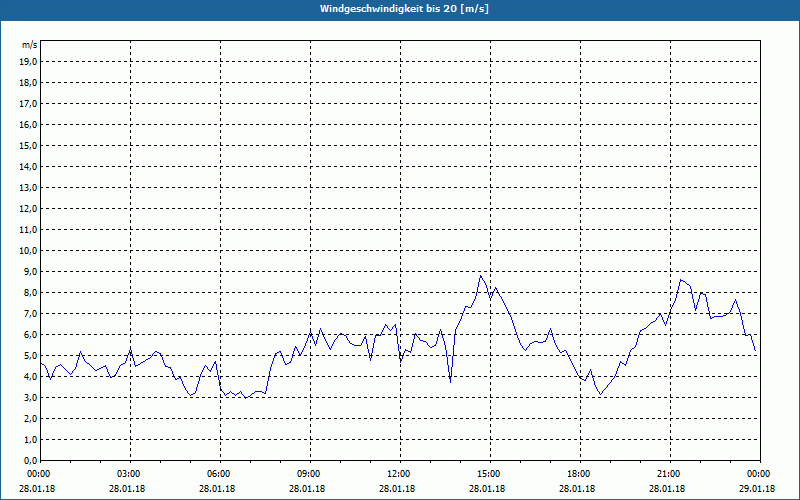Select the '21:00' time label
This screenshot has width=800, height=500.
(x=670, y=474)
